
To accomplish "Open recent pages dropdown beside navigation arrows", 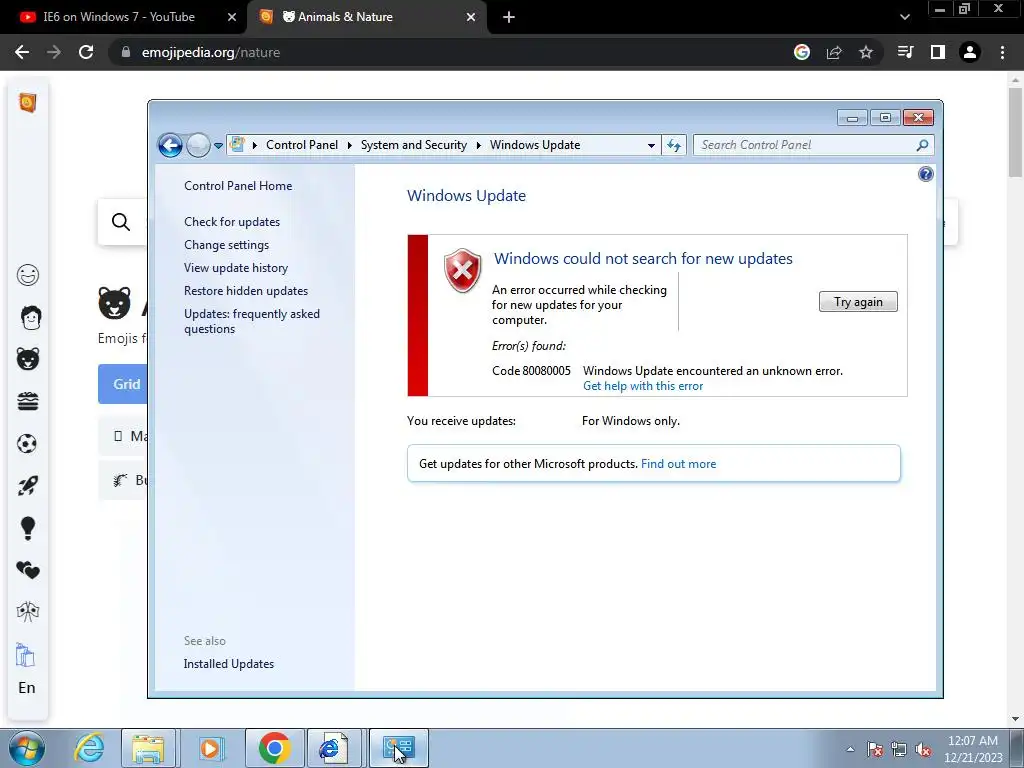I will 219,146.
